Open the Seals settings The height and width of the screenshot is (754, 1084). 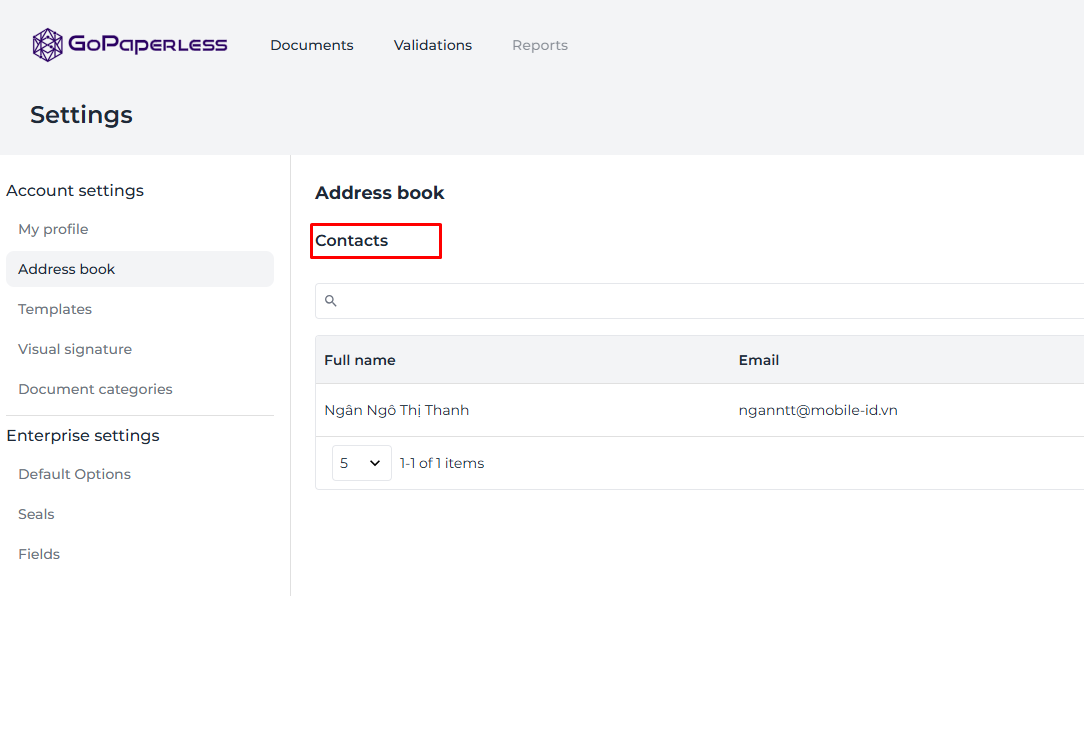pyautogui.click(x=36, y=514)
